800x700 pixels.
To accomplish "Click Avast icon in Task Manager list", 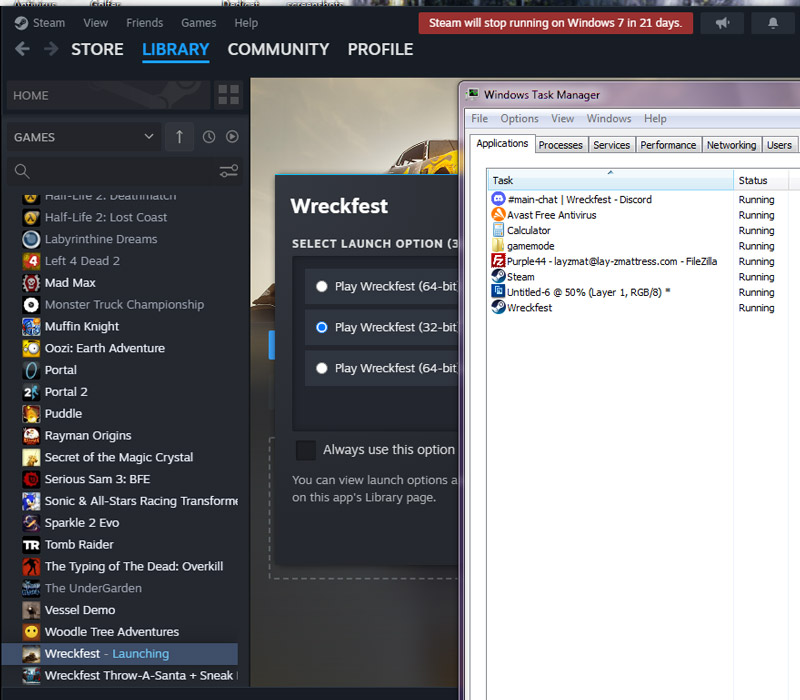I will tap(498, 214).
